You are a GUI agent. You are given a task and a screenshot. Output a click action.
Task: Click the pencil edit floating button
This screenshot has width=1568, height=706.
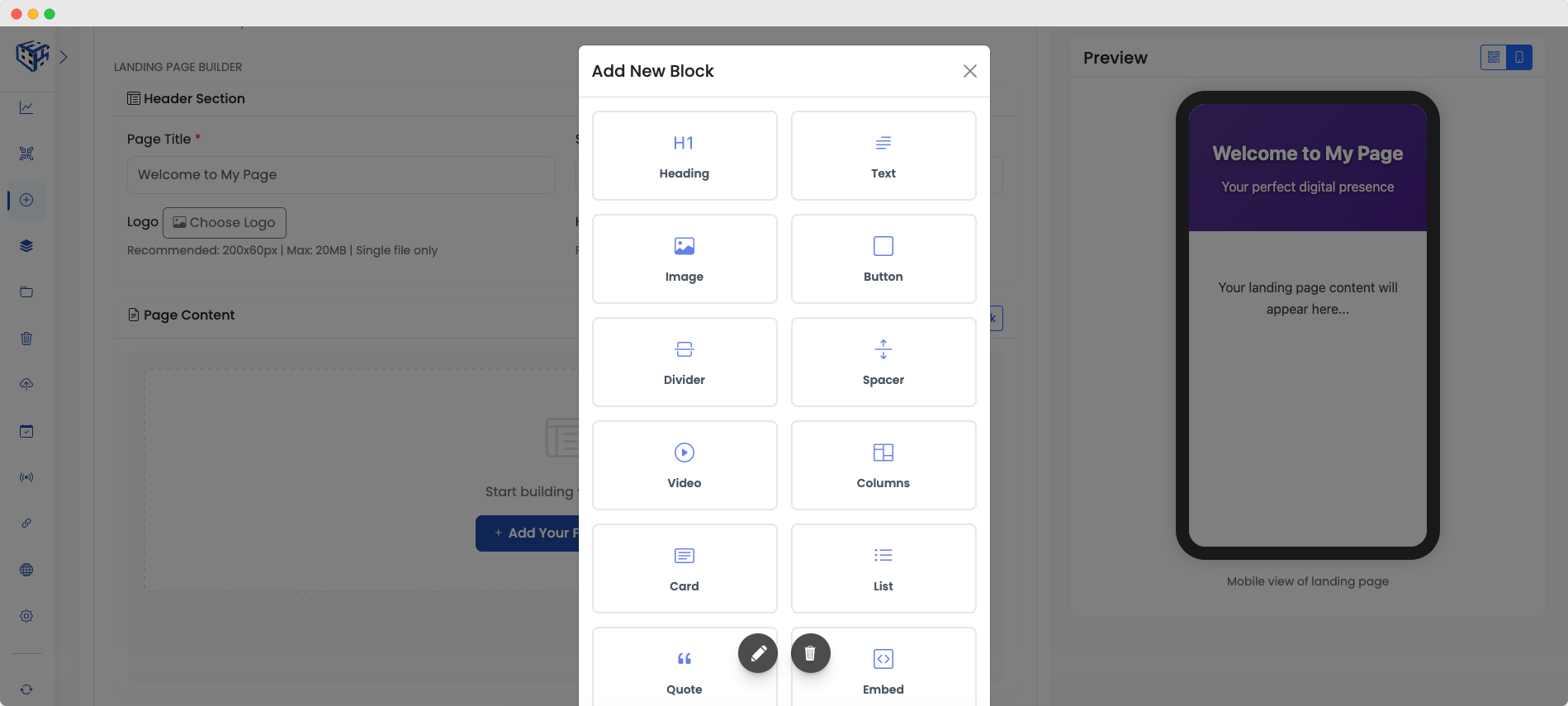click(x=758, y=653)
